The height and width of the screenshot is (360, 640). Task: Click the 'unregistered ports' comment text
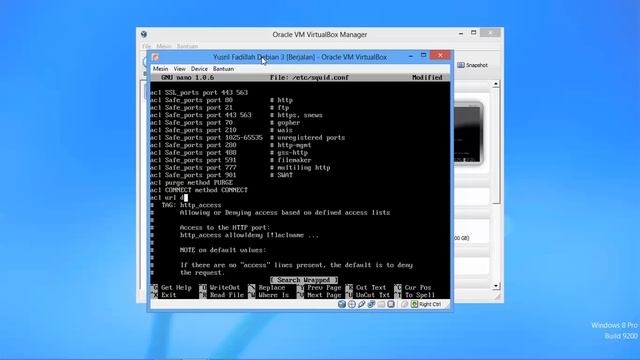[x=311, y=138]
